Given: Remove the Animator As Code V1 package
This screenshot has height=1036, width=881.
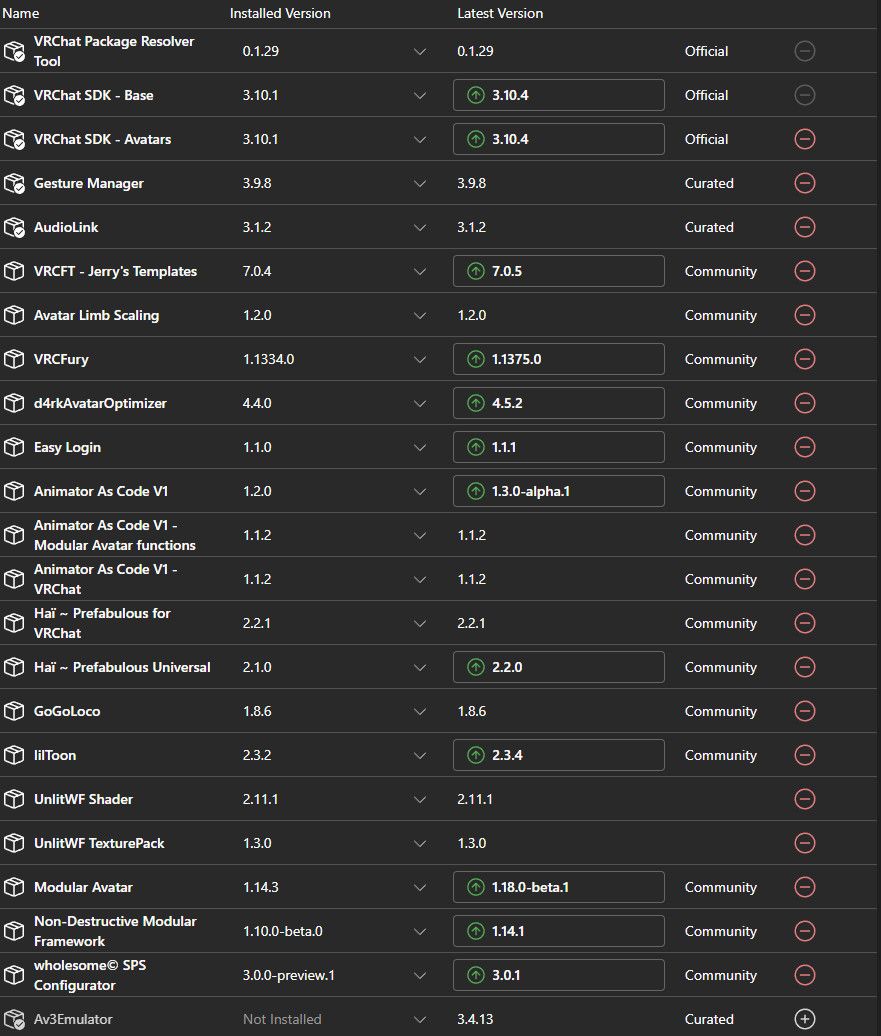Looking at the screenshot, I should coord(804,491).
